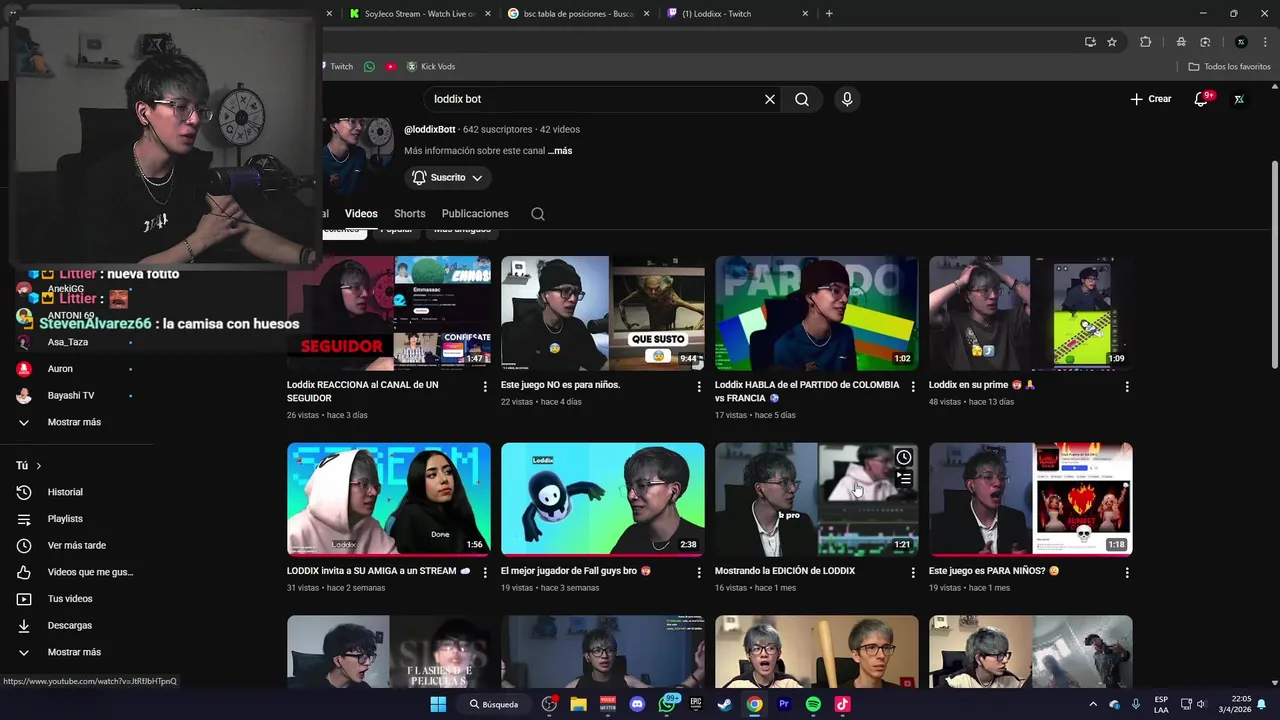Open Discord from the taskbar
1280x720 pixels.
[x=638, y=704]
